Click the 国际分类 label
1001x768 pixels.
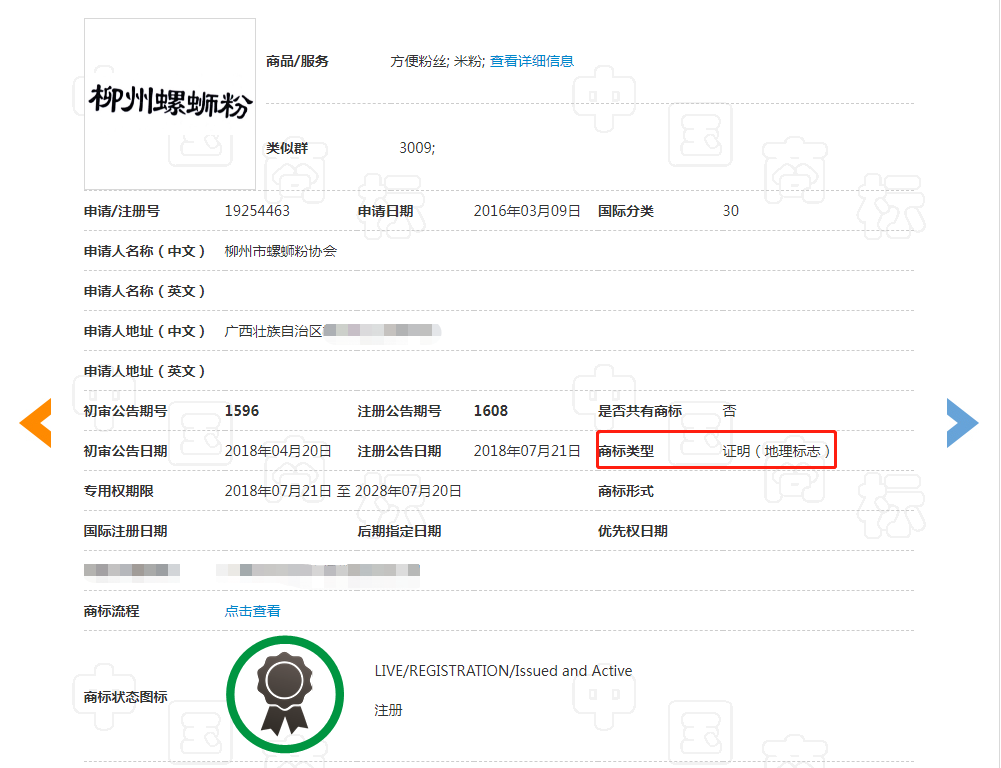626,211
